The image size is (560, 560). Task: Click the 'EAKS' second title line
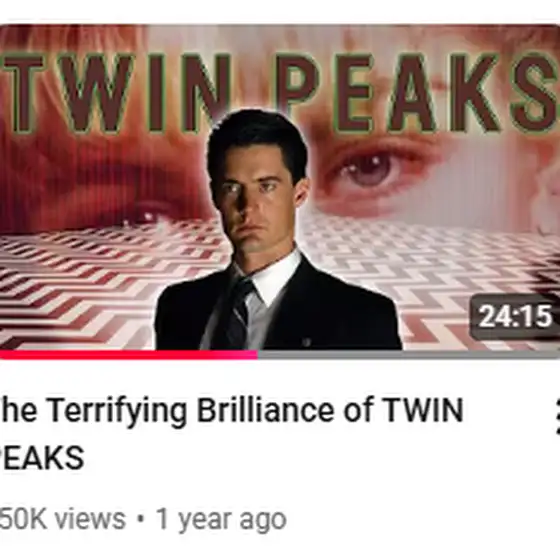pyautogui.click(x=42, y=458)
